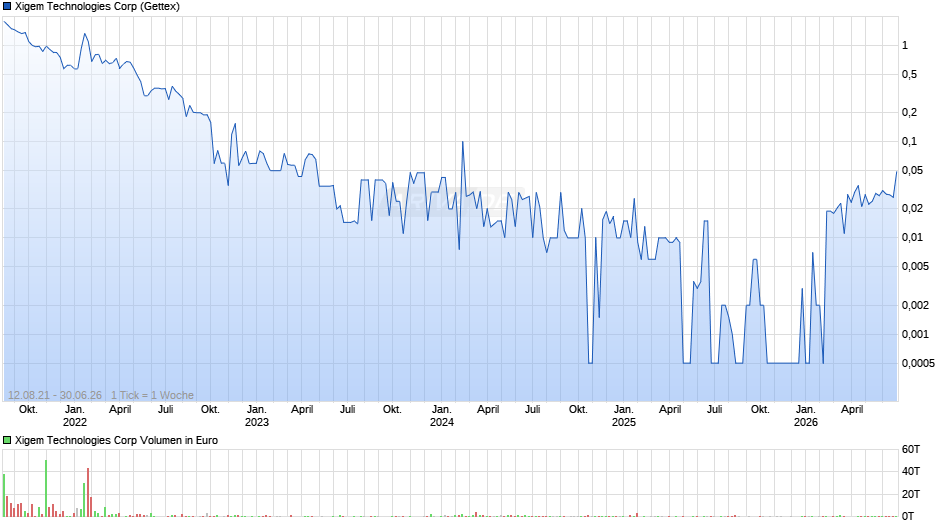The height and width of the screenshot is (526, 940).
Task: Click the 'Jan. 2025' time axis label
Action: [623, 416]
